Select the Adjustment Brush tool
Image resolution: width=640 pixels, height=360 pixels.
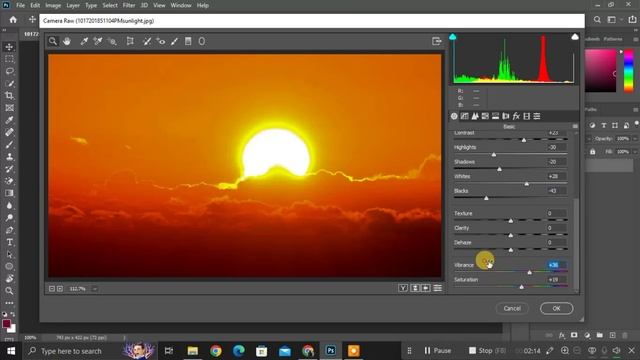pos(175,41)
